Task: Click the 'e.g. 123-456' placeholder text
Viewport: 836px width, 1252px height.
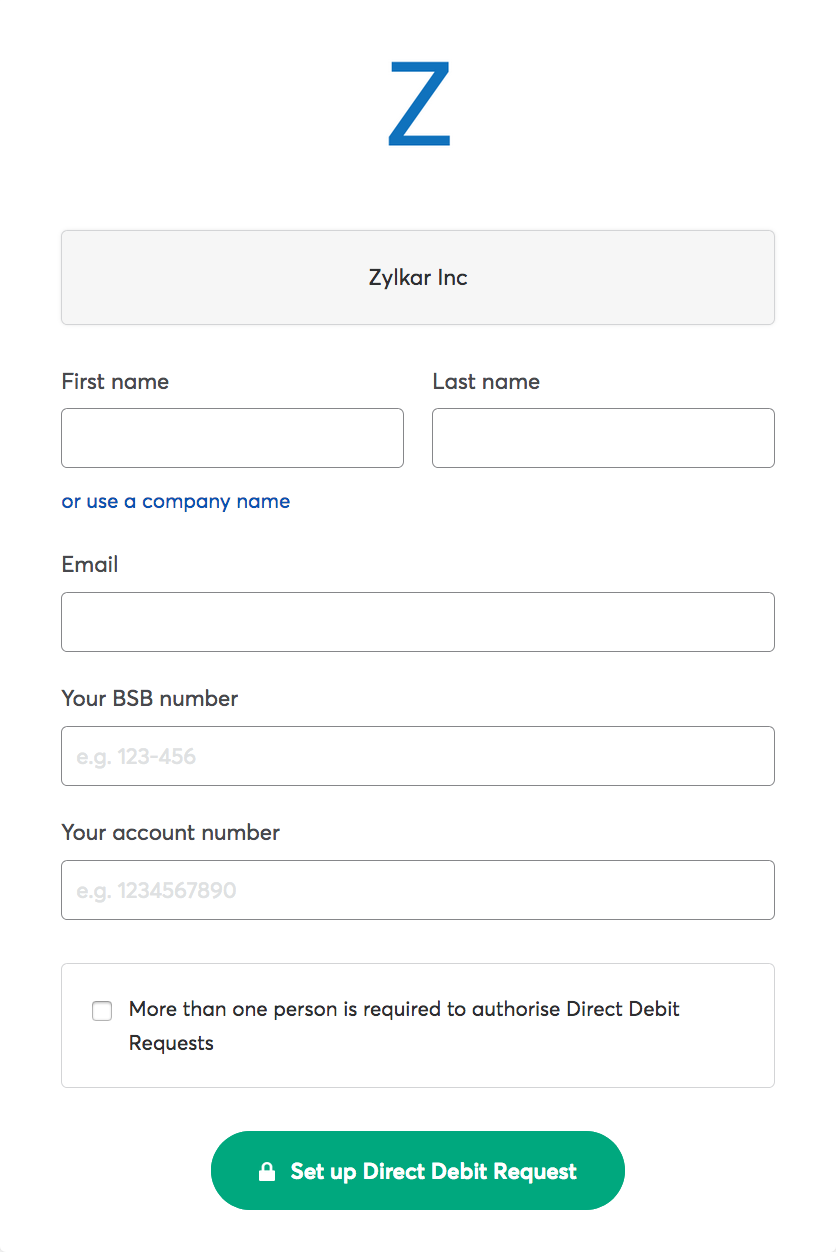Action: [x=136, y=756]
